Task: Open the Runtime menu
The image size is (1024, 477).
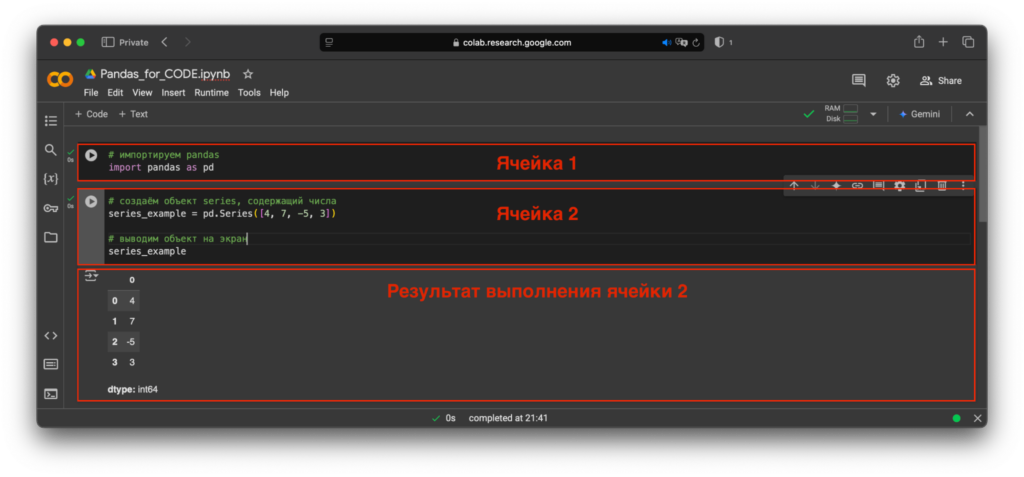Action: (212, 93)
